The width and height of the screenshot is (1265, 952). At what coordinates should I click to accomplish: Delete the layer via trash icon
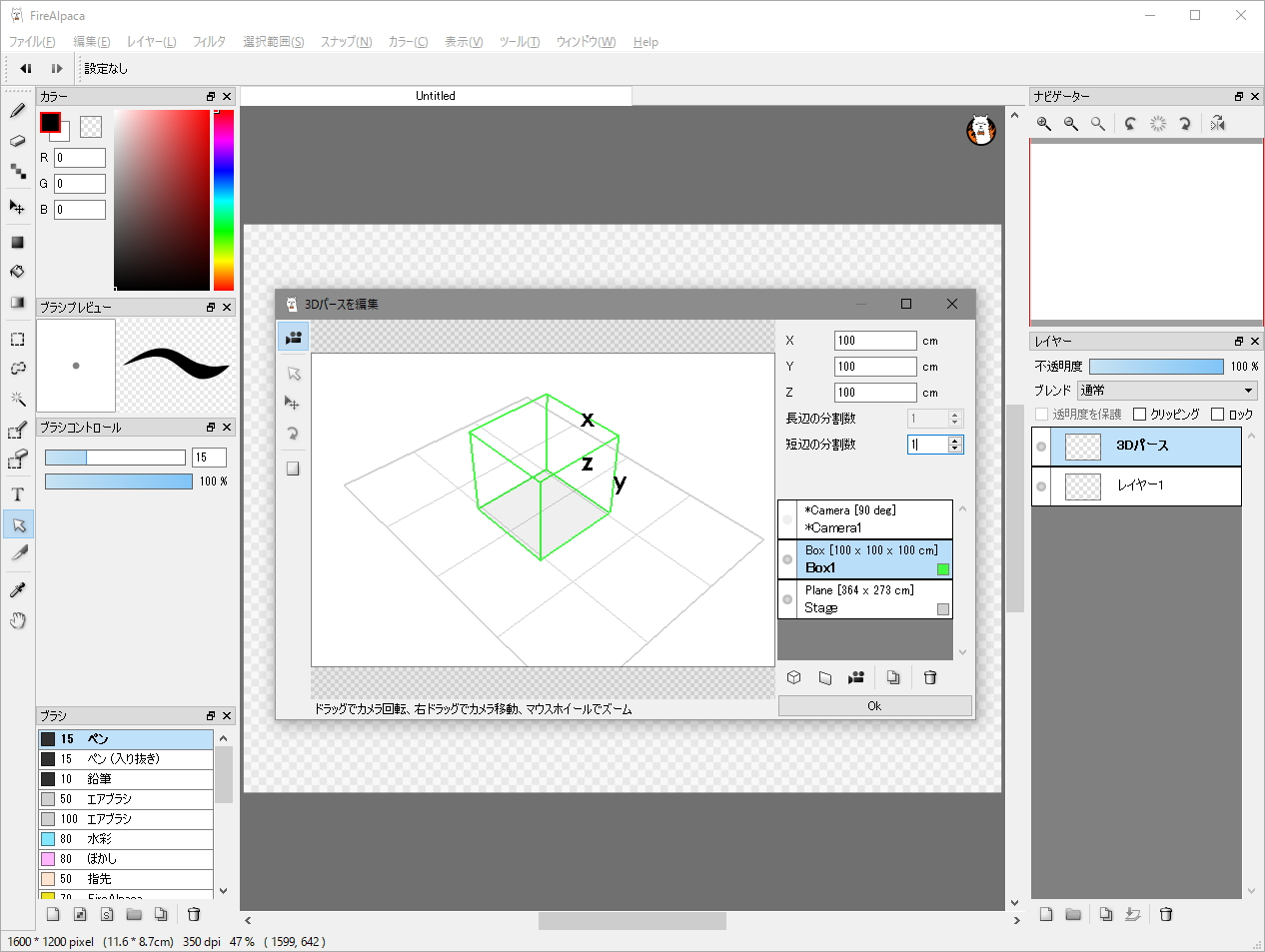point(1166,914)
